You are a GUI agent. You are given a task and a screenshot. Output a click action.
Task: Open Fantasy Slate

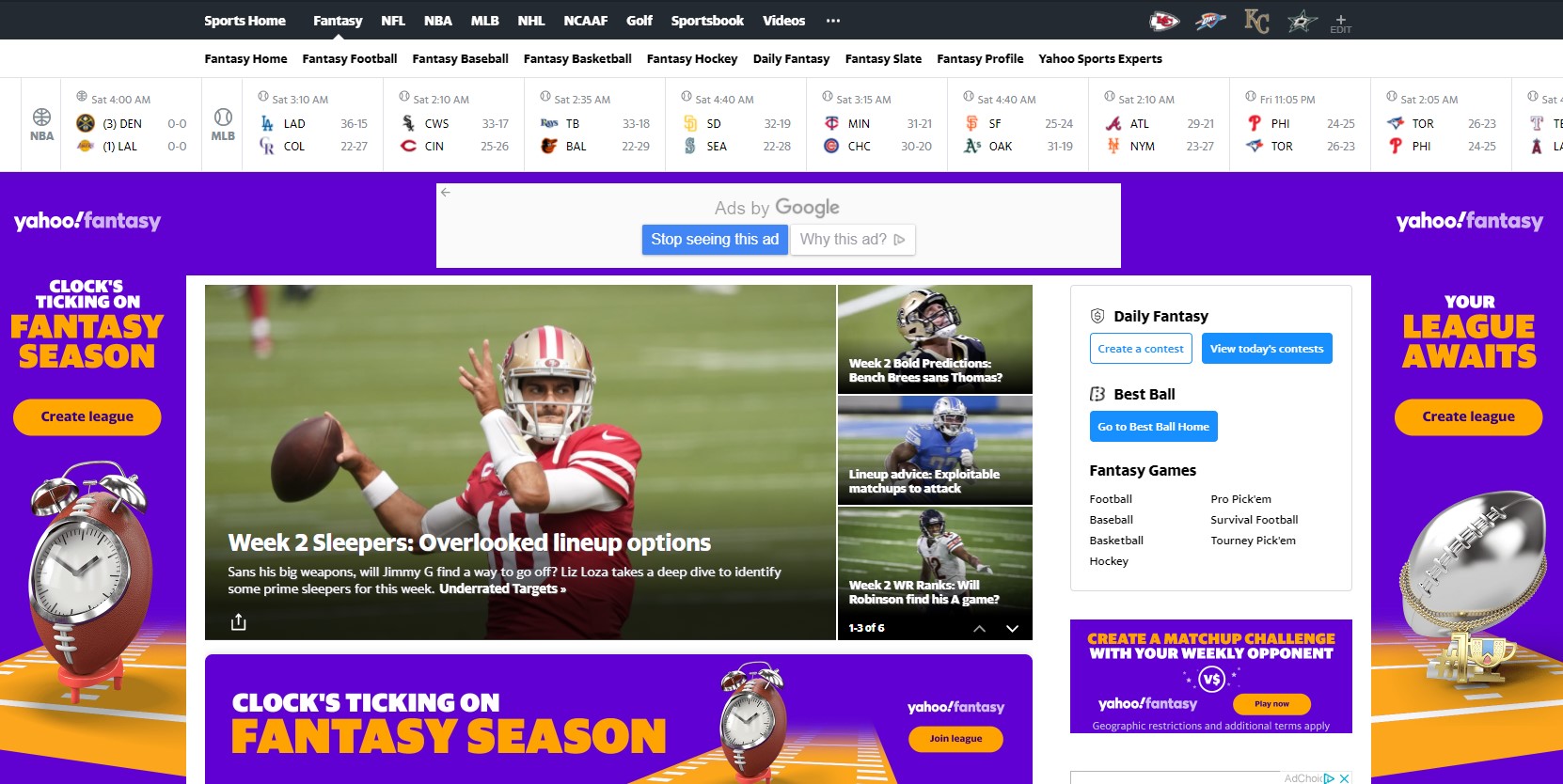click(x=883, y=58)
